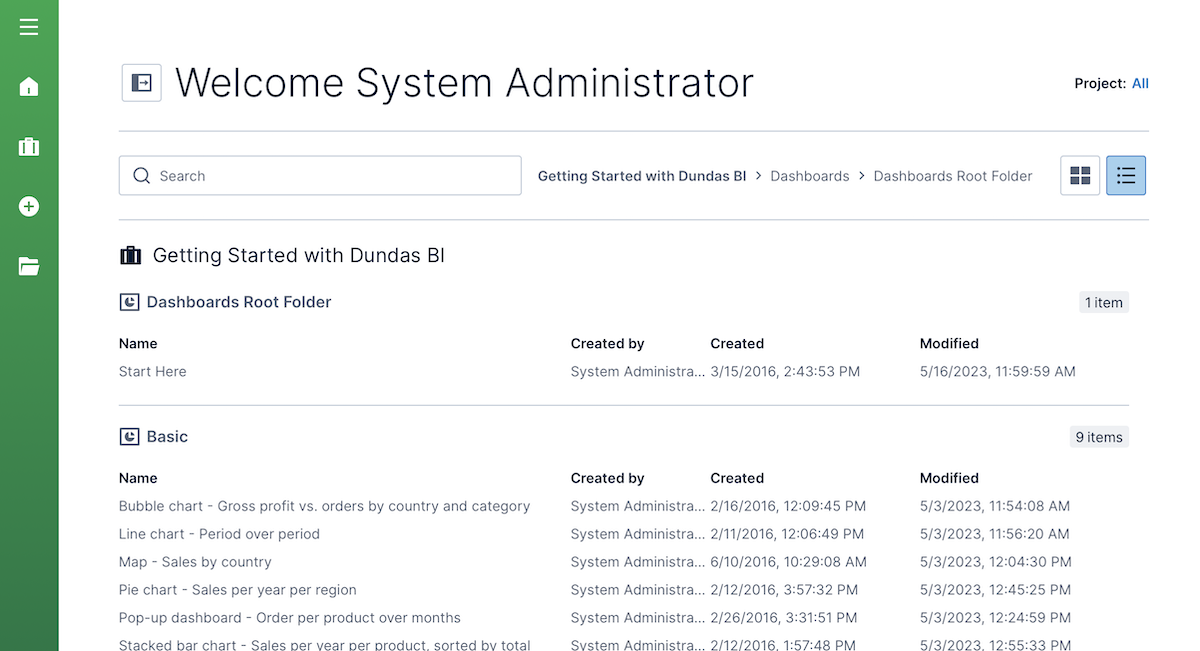Image resolution: width=1200 pixels, height=651 pixels.
Task: Click the Search input field
Action: pyautogui.click(x=320, y=176)
